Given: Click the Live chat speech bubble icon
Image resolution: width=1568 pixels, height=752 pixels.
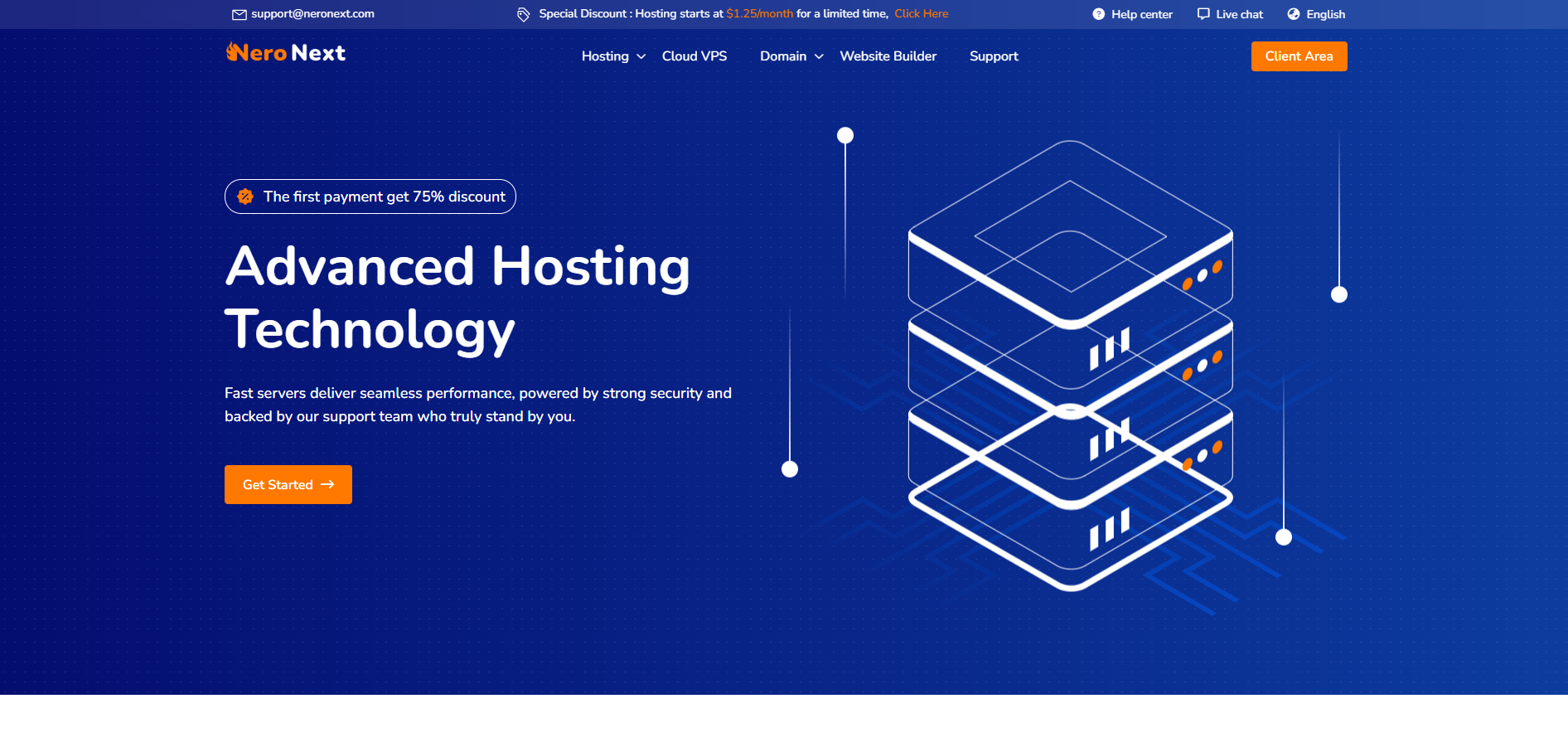Looking at the screenshot, I should pyautogui.click(x=1203, y=14).
